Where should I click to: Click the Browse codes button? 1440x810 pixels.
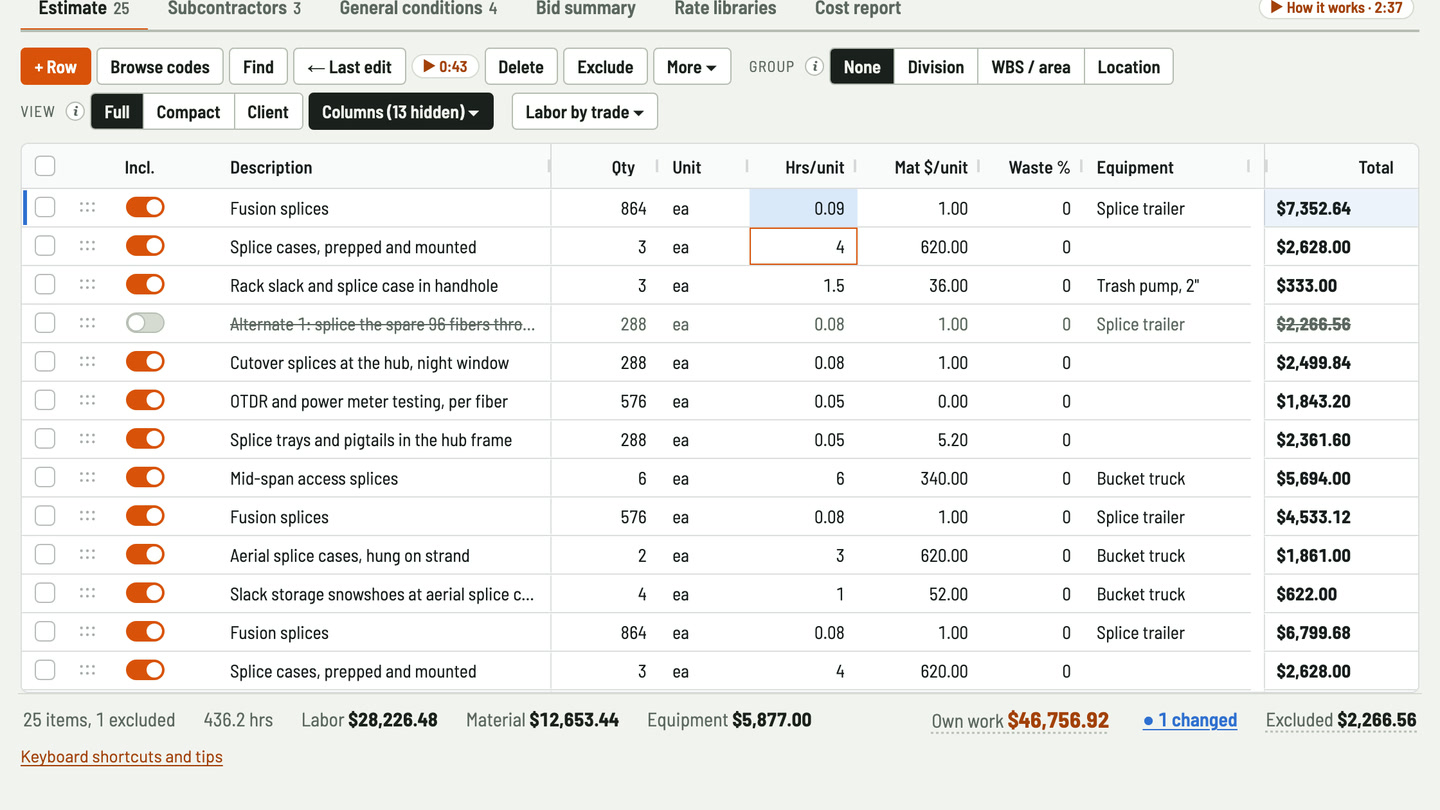pyautogui.click(x=160, y=67)
